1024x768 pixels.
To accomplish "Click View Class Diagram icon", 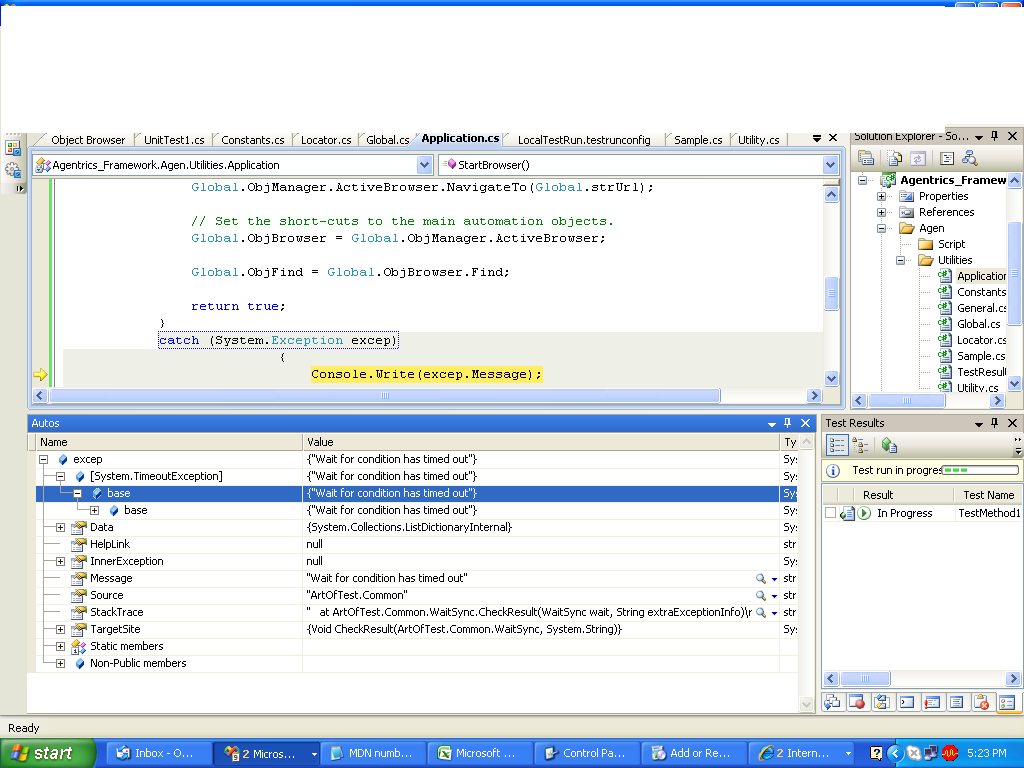I will (969, 158).
